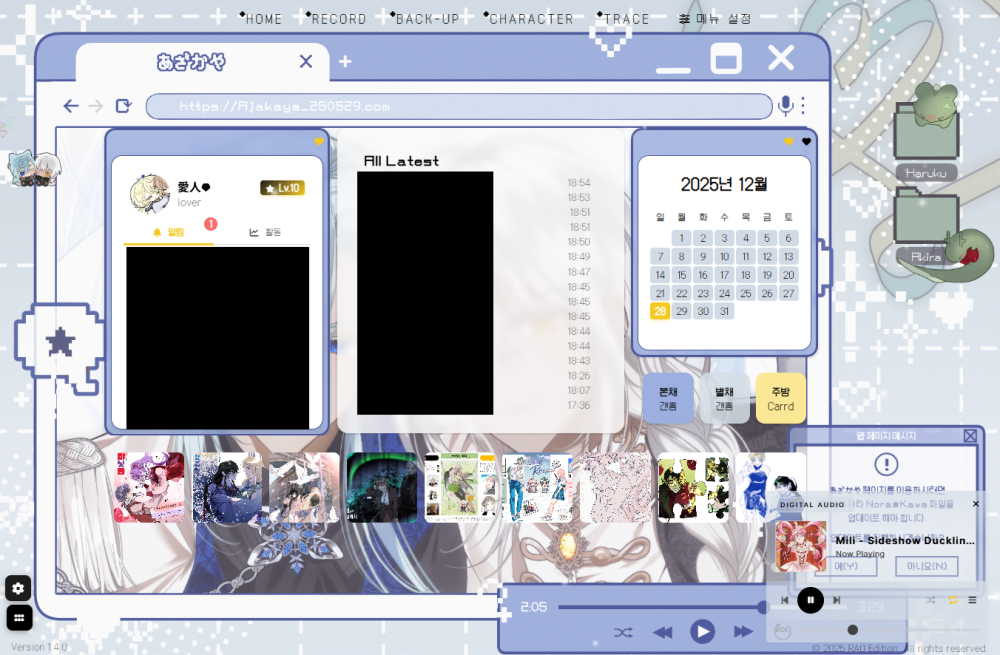Image resolution: width=1000 pixels, height=655 pixels.
Task: Open the Akira folder
Action: click(x=927, y=222)
